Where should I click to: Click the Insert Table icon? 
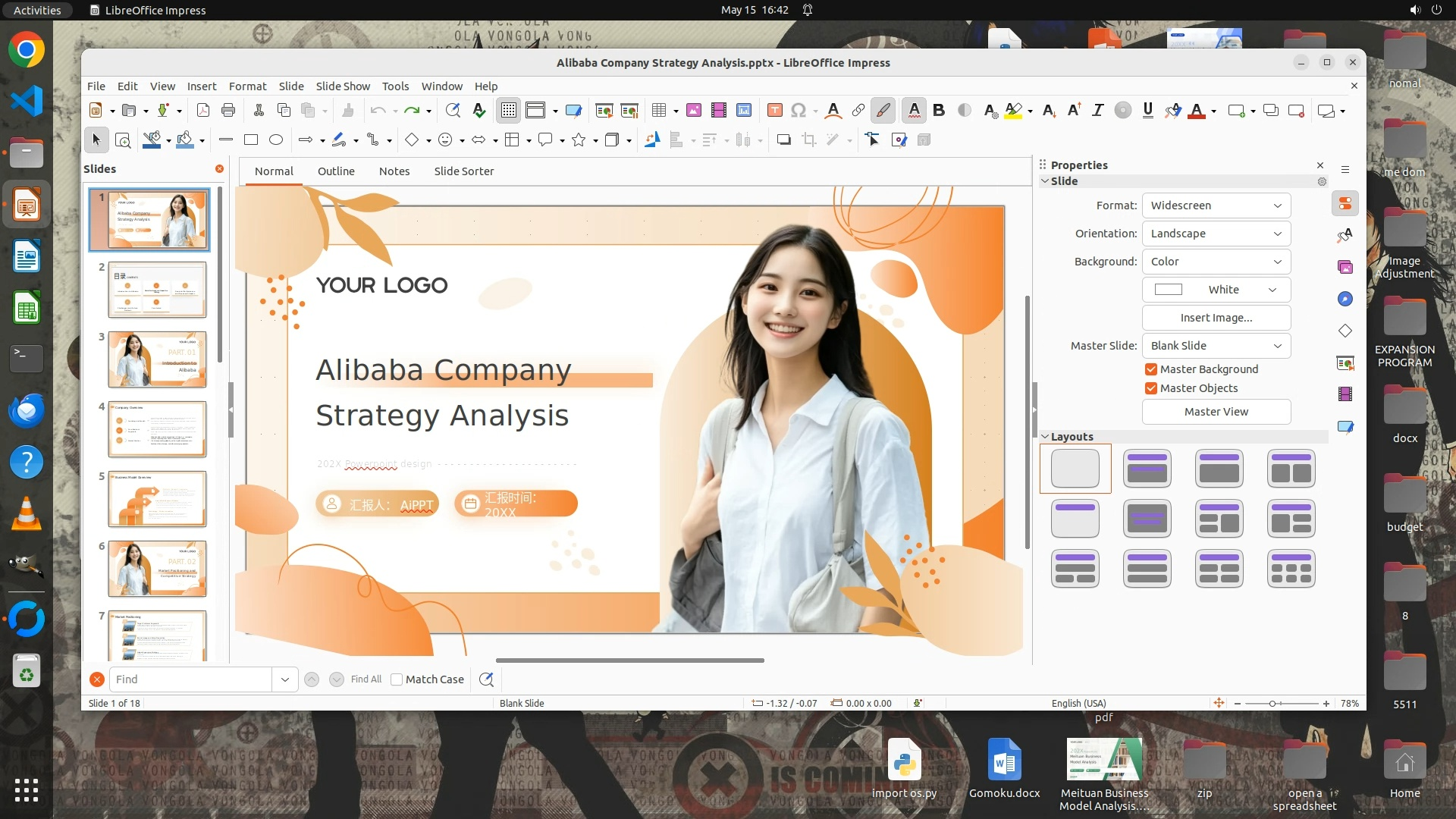click(x=659, y=111)
